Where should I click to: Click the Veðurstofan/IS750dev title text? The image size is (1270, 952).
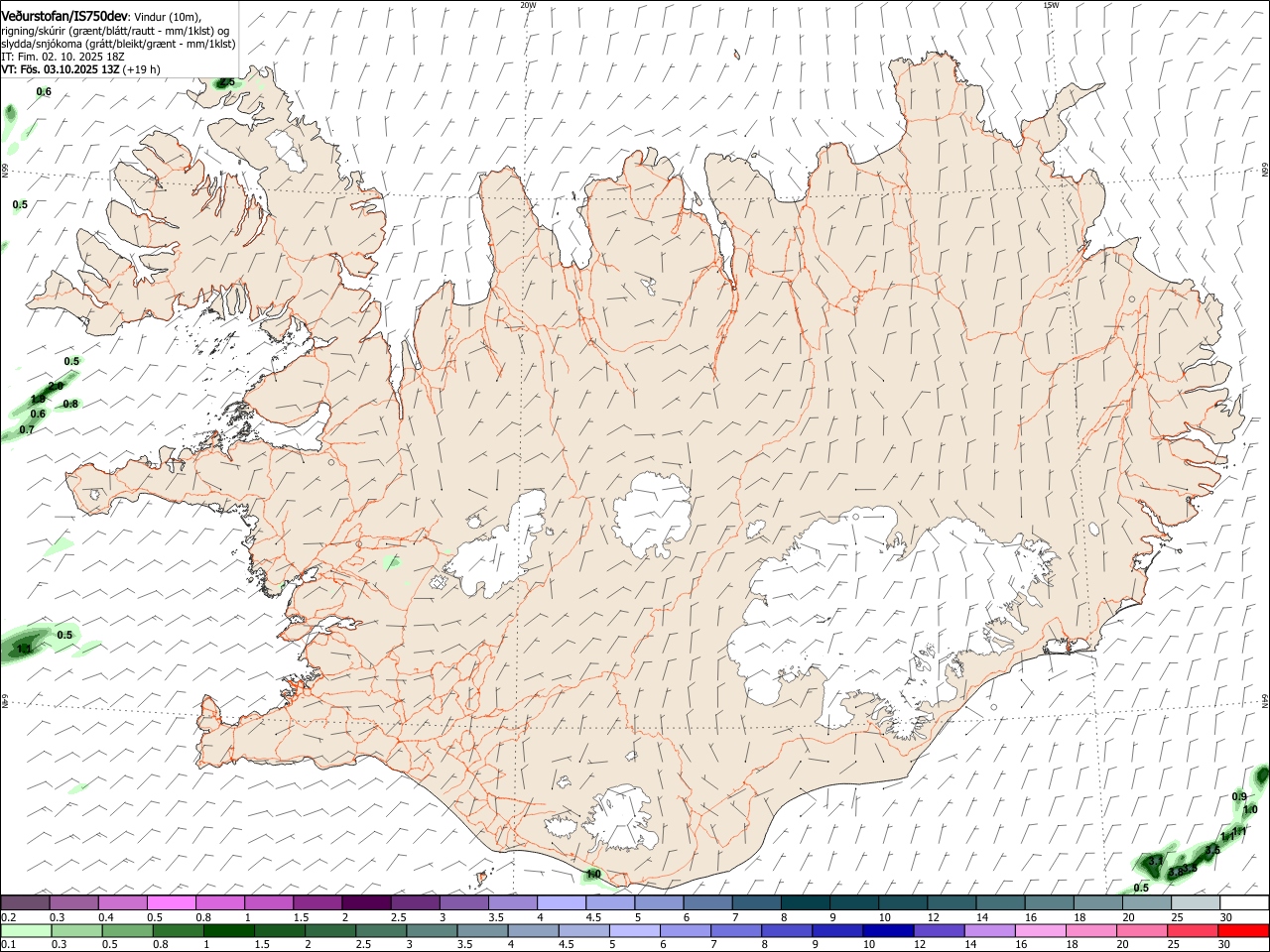(x=64, y=16)
